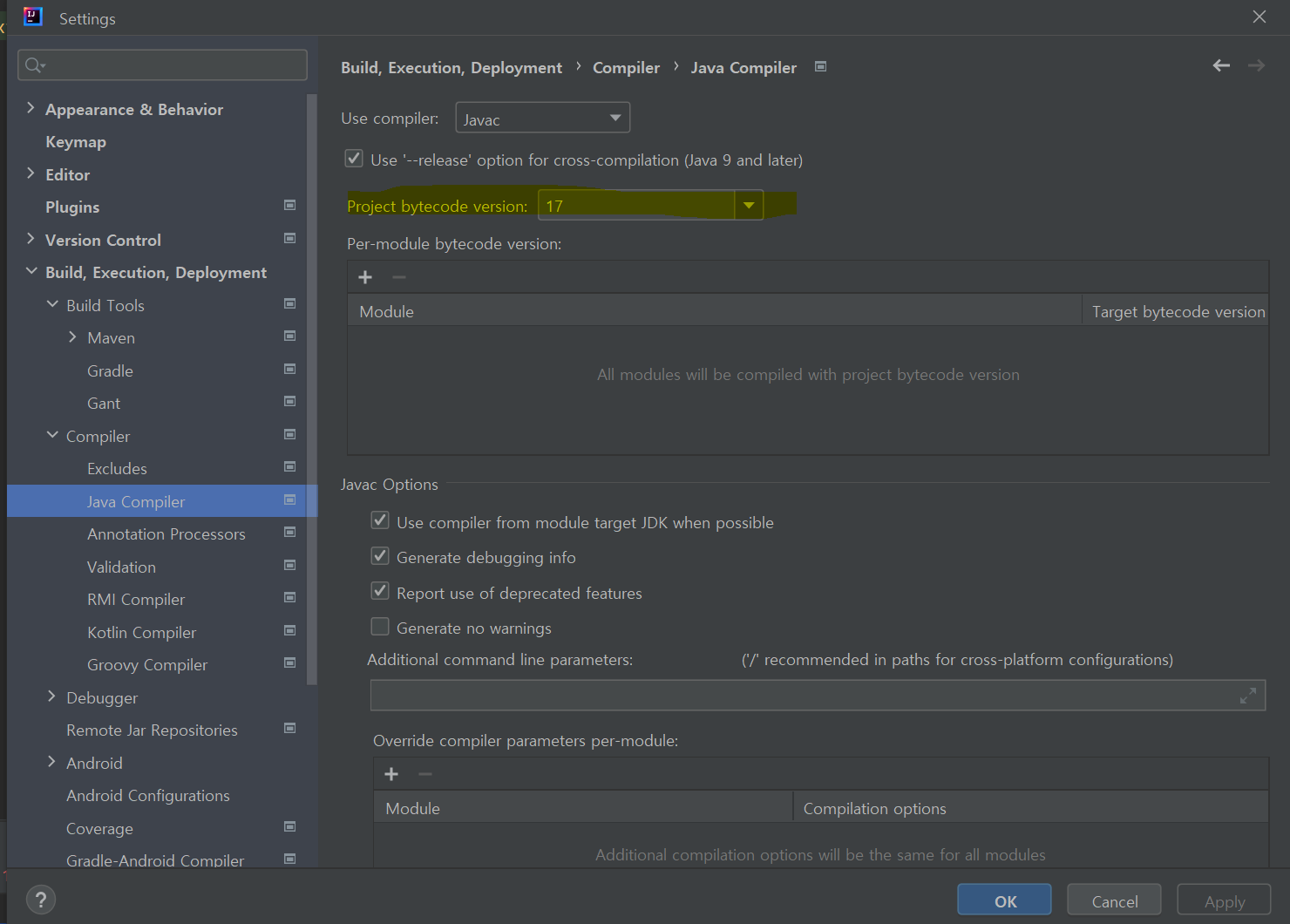Click the search magnifier in settings search
This screenshot has height=924, width=1290.
click(34, 65)
